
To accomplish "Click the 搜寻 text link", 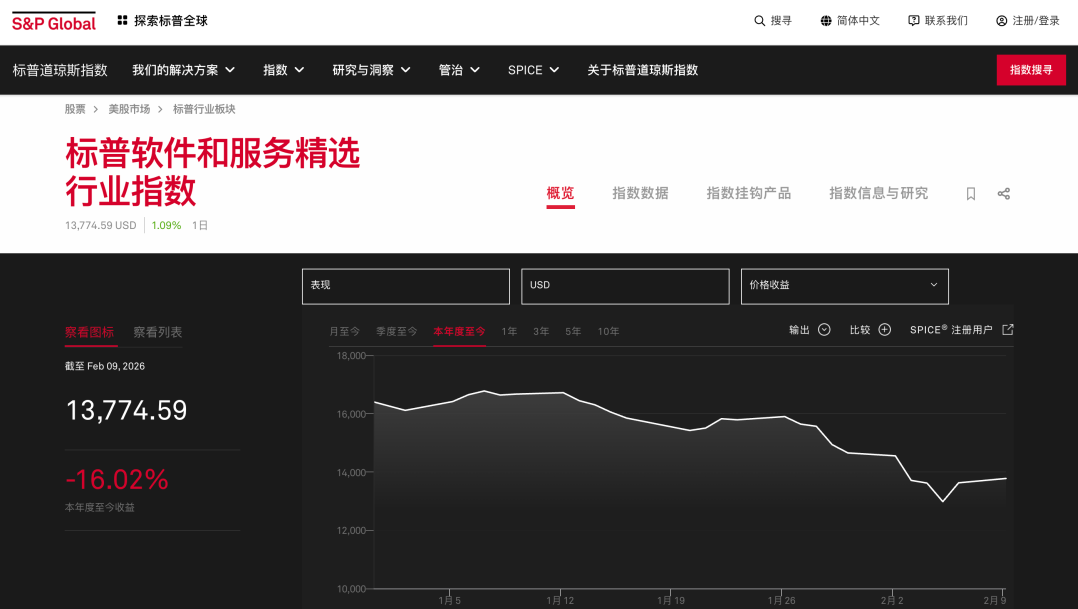I will pos(781,21).
